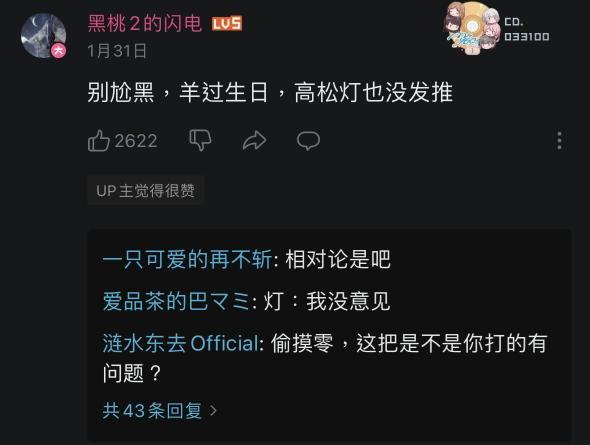
Task: Click the LV5 level badge
Action: (x=227, y=24)
